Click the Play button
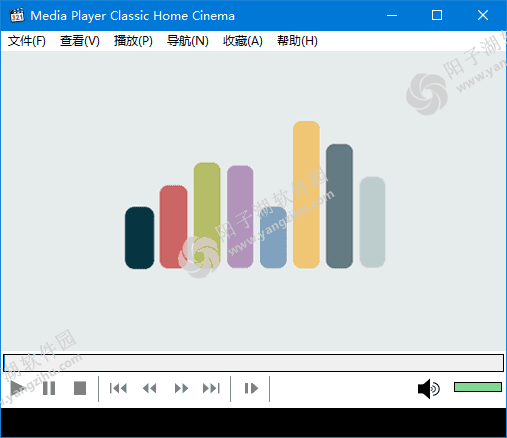The height and width of the screenshot is (438, 507). (x=18, y=388)
